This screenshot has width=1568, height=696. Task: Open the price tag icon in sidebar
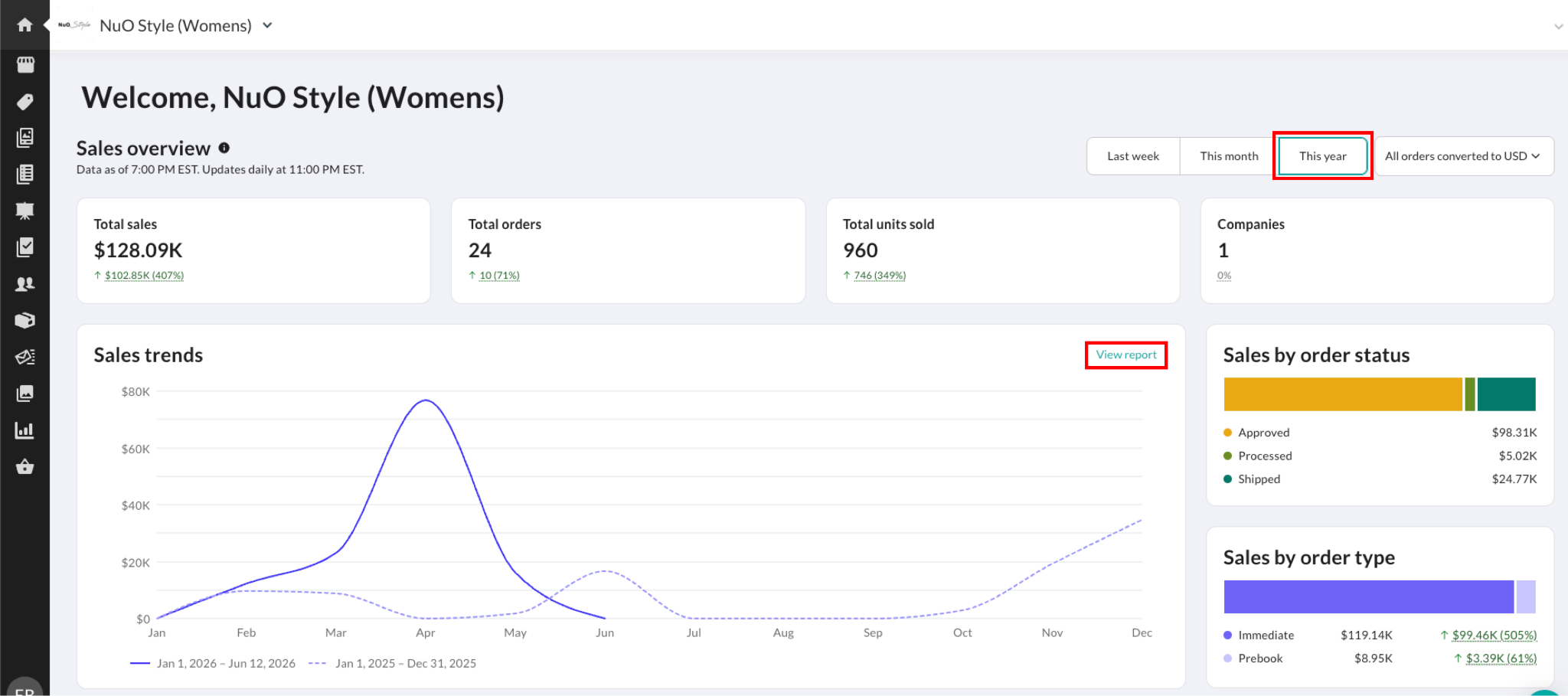click(x=25, y=101)
